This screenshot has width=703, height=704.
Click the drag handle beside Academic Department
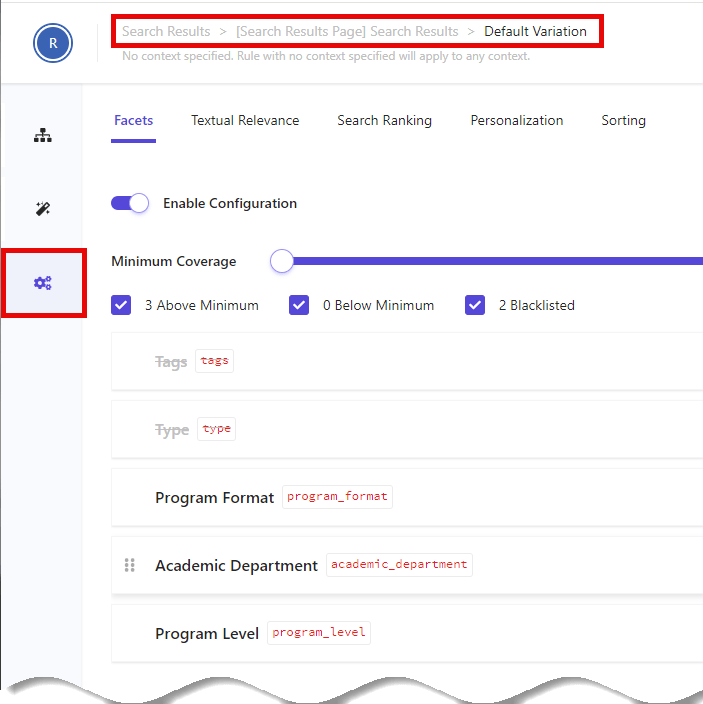tap(129, 565)
